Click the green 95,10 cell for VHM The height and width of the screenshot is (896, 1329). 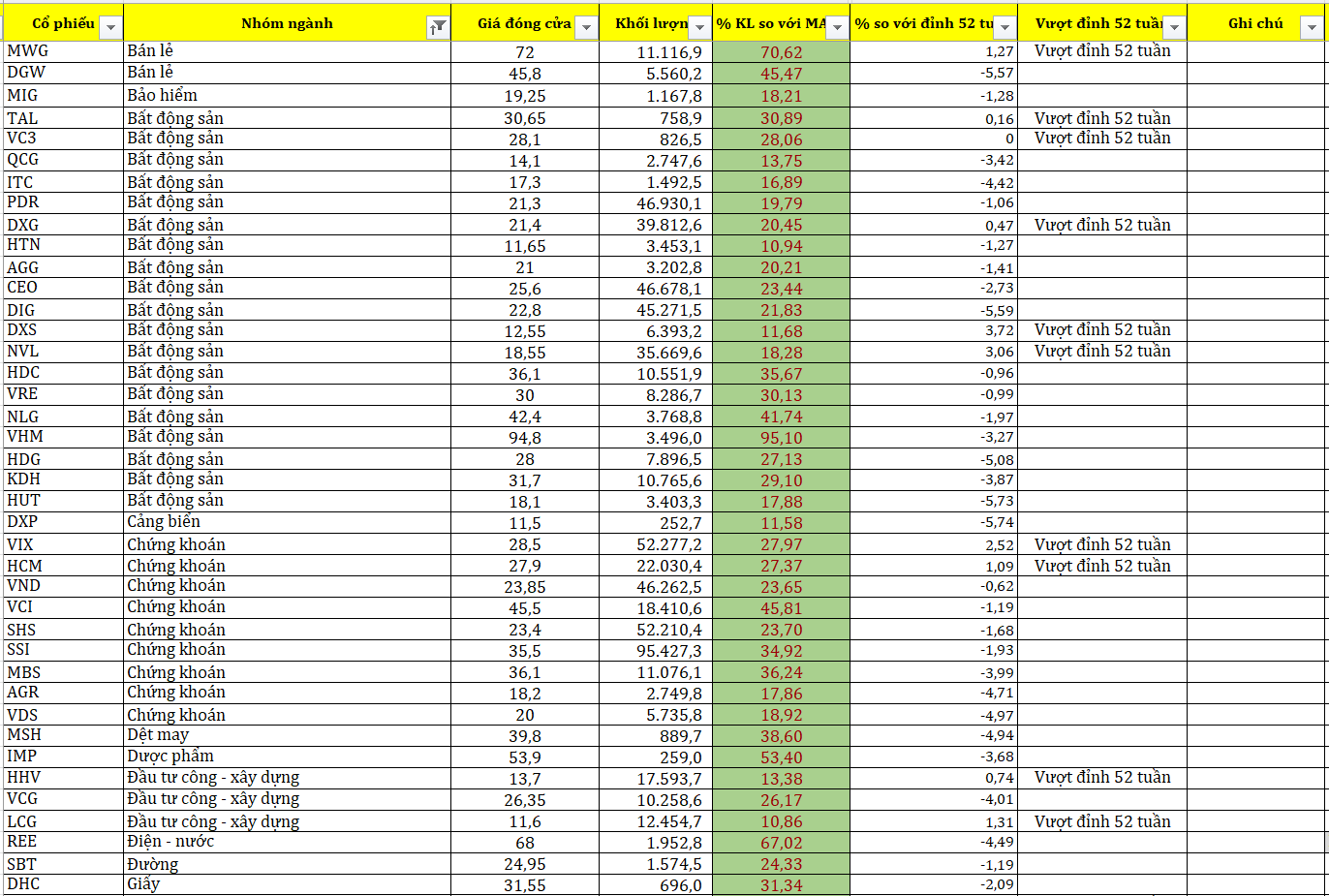click(x=781, y=437)
